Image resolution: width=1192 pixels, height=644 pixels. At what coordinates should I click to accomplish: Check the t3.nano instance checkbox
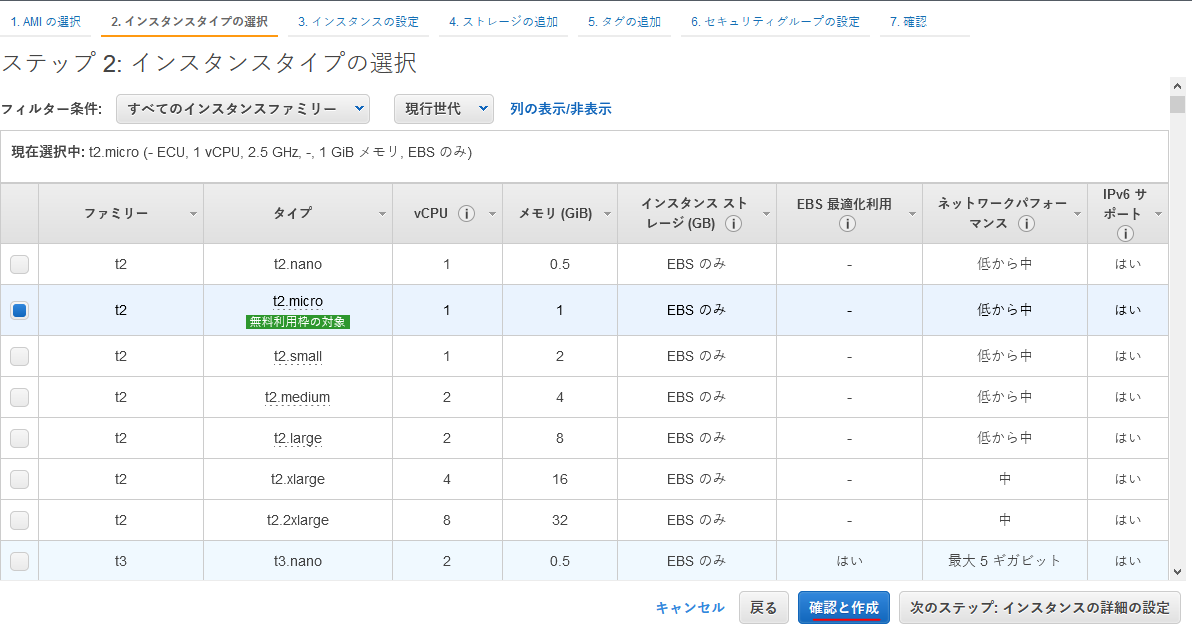tap(19, 560)
